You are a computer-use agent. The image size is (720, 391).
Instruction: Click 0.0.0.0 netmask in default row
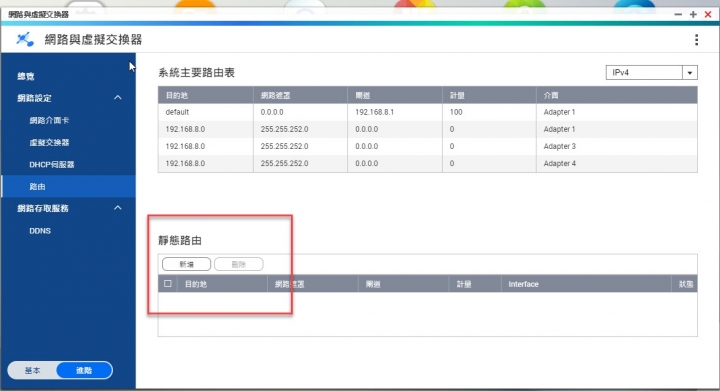pyautogui.click(x=272, y=112)
